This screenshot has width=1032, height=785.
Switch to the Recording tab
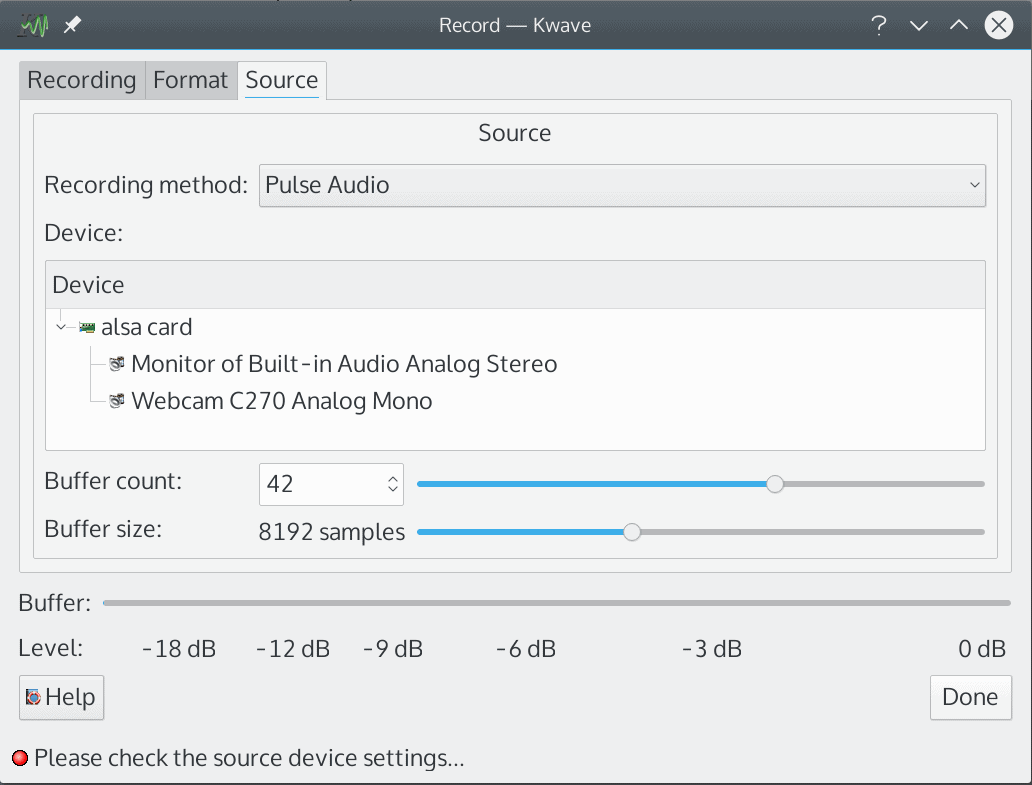[x=82, y=80]
